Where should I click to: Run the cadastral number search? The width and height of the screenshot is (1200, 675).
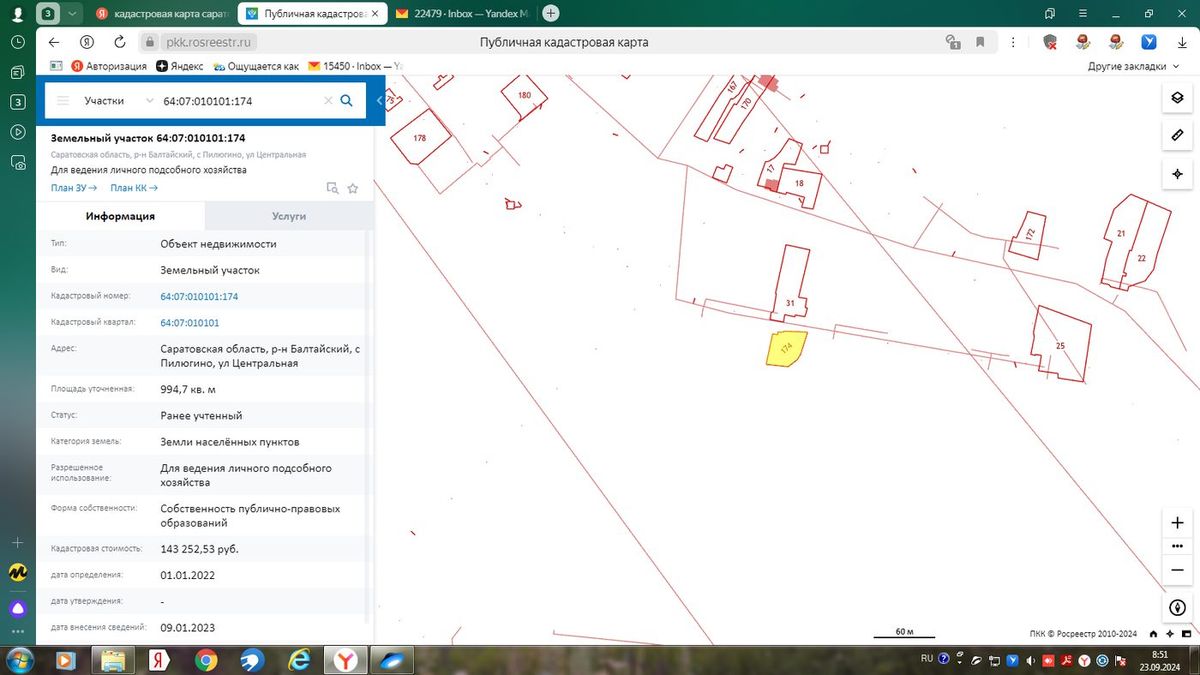pos(347,100)
